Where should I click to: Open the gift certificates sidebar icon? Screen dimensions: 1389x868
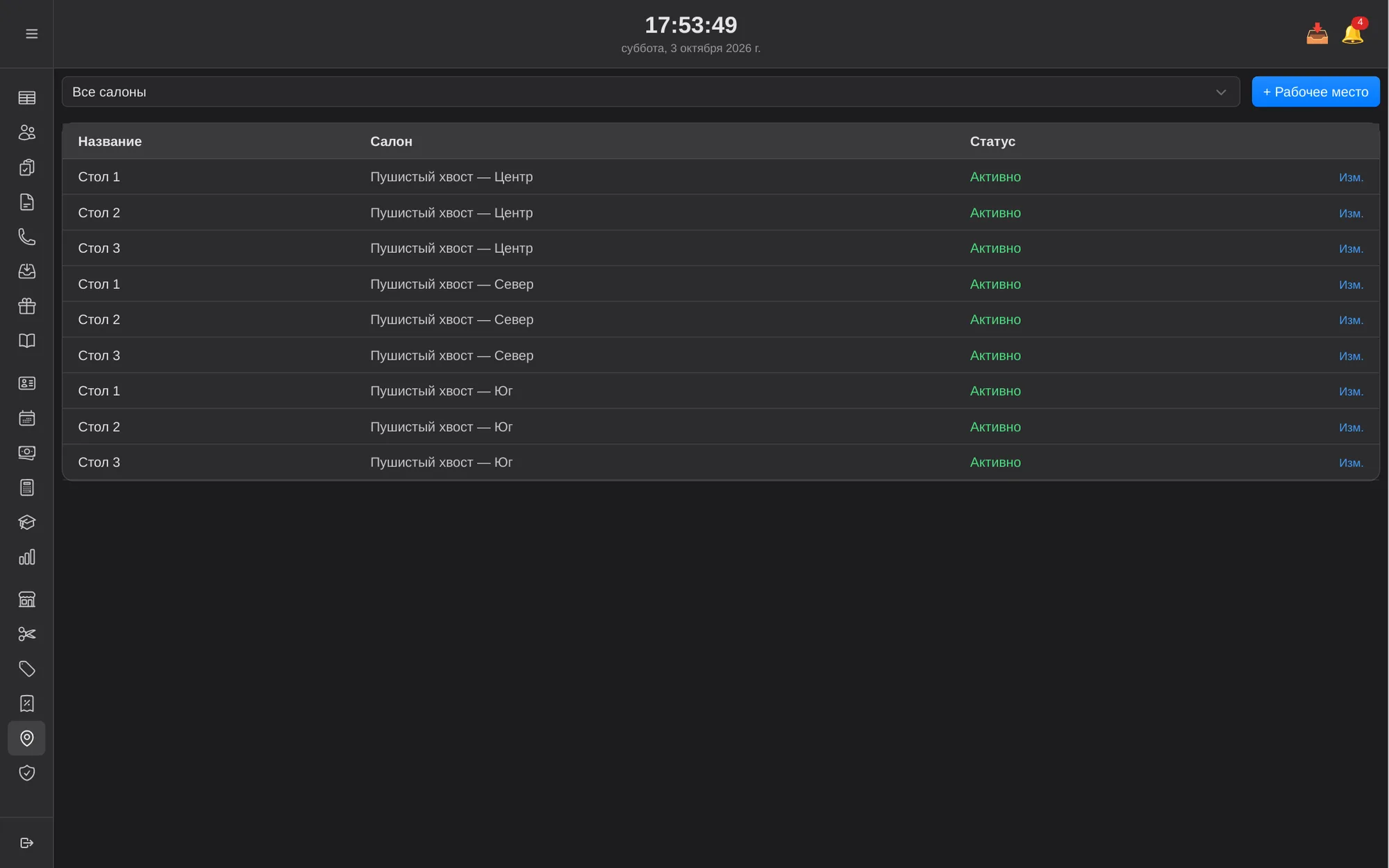tap(26, 306)
